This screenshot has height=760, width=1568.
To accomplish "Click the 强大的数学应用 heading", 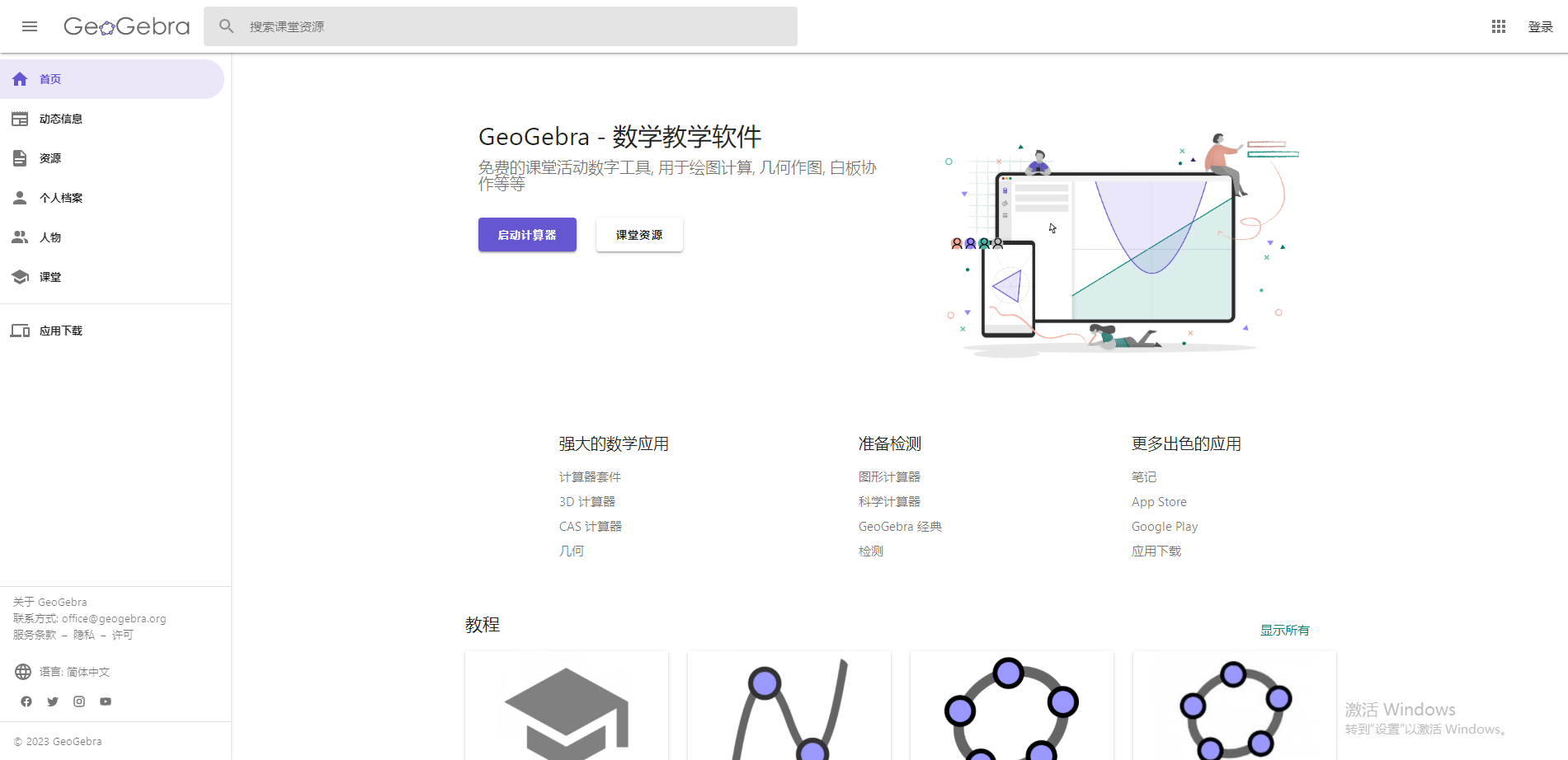I will 614,444.
